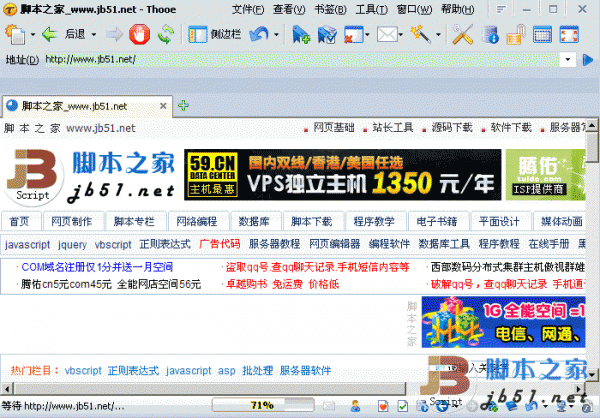Open the crossed tools settings icon
This screenshot has height=418, width=600.
(x=463, y=34)
